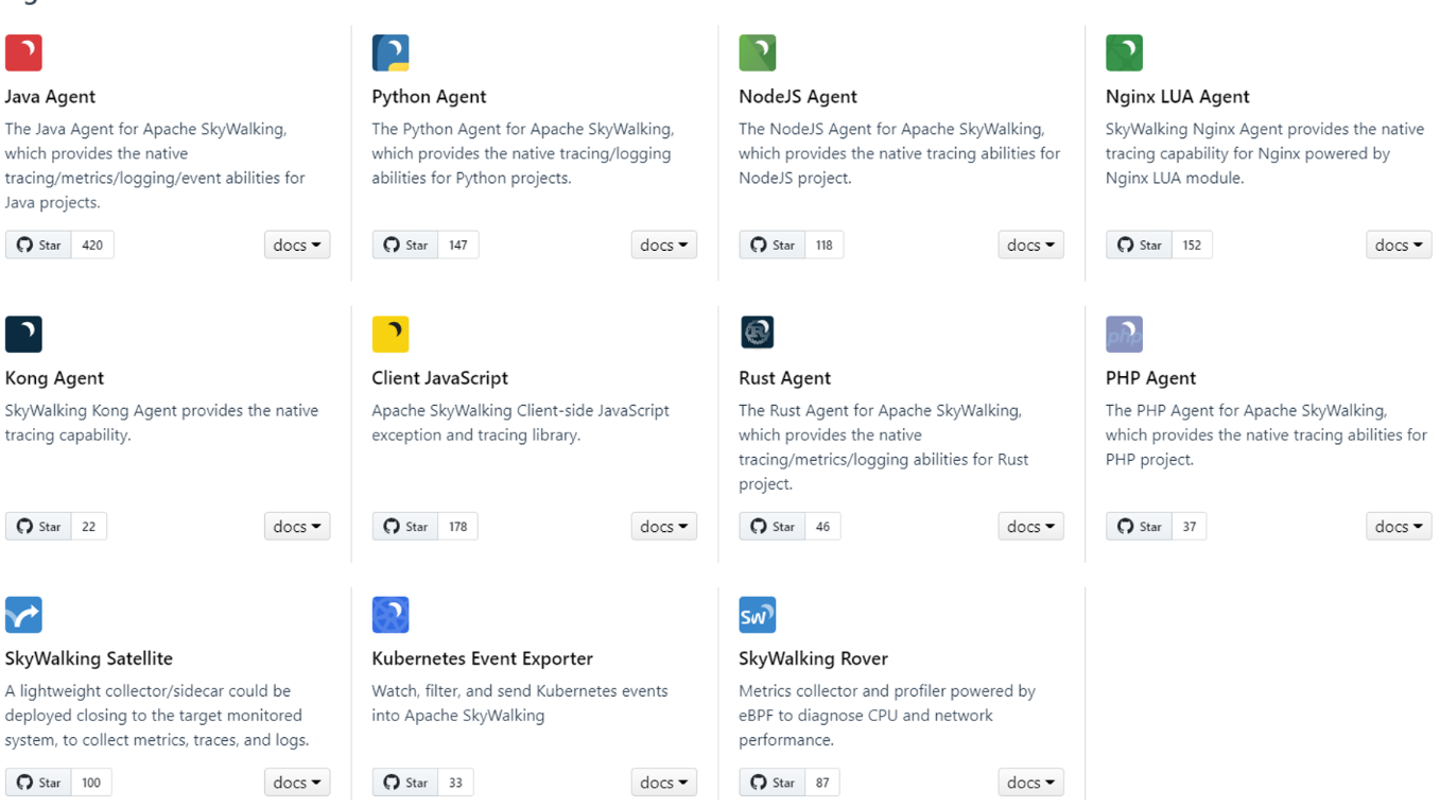Star the Nginx LUA Agent repository

pyautogui.click(x=1139, y=245)
